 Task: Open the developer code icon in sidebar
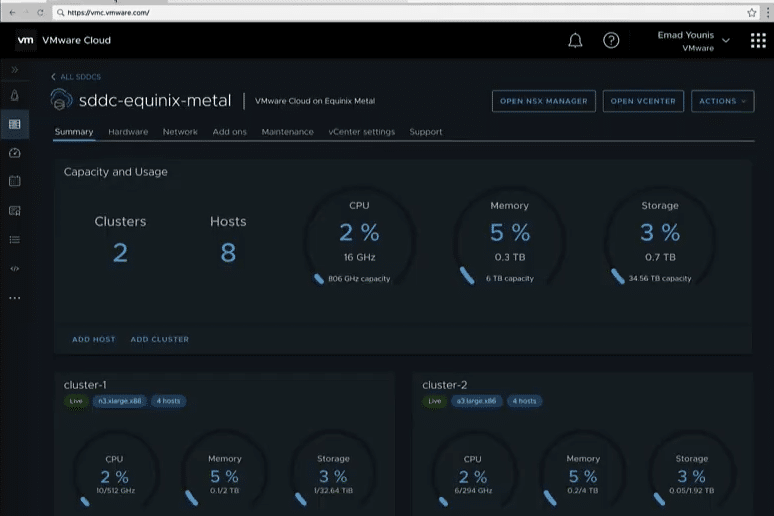click(x=15, y=269)
